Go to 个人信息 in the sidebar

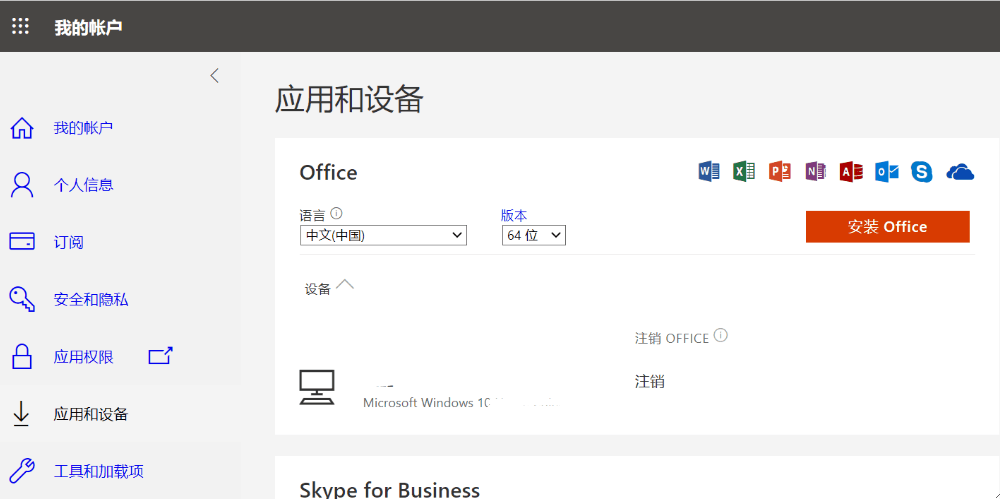point(83,185)
